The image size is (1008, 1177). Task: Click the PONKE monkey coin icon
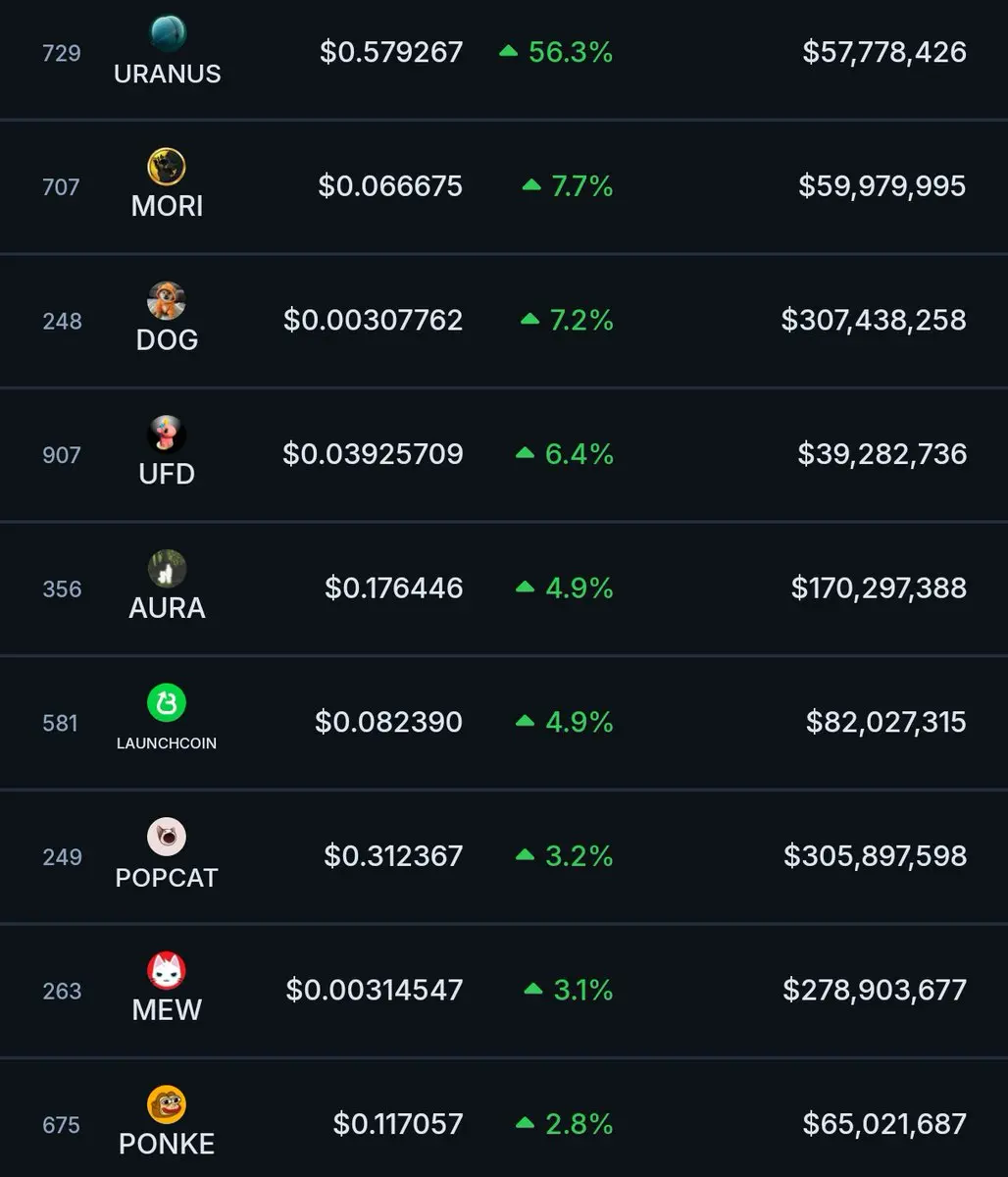(x=167, y=1104)
